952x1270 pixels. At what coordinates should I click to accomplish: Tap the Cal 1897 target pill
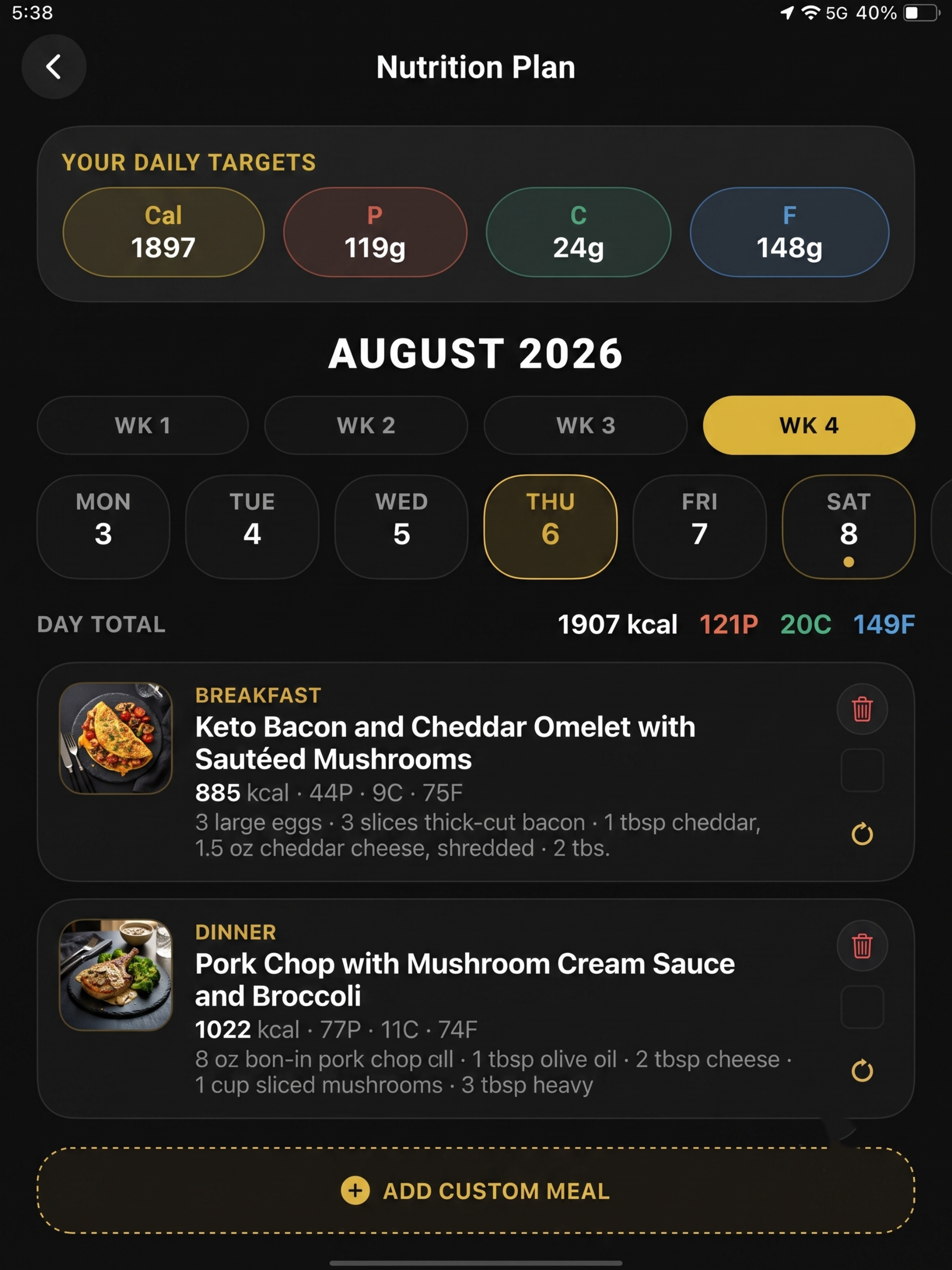tap(164, 232)
